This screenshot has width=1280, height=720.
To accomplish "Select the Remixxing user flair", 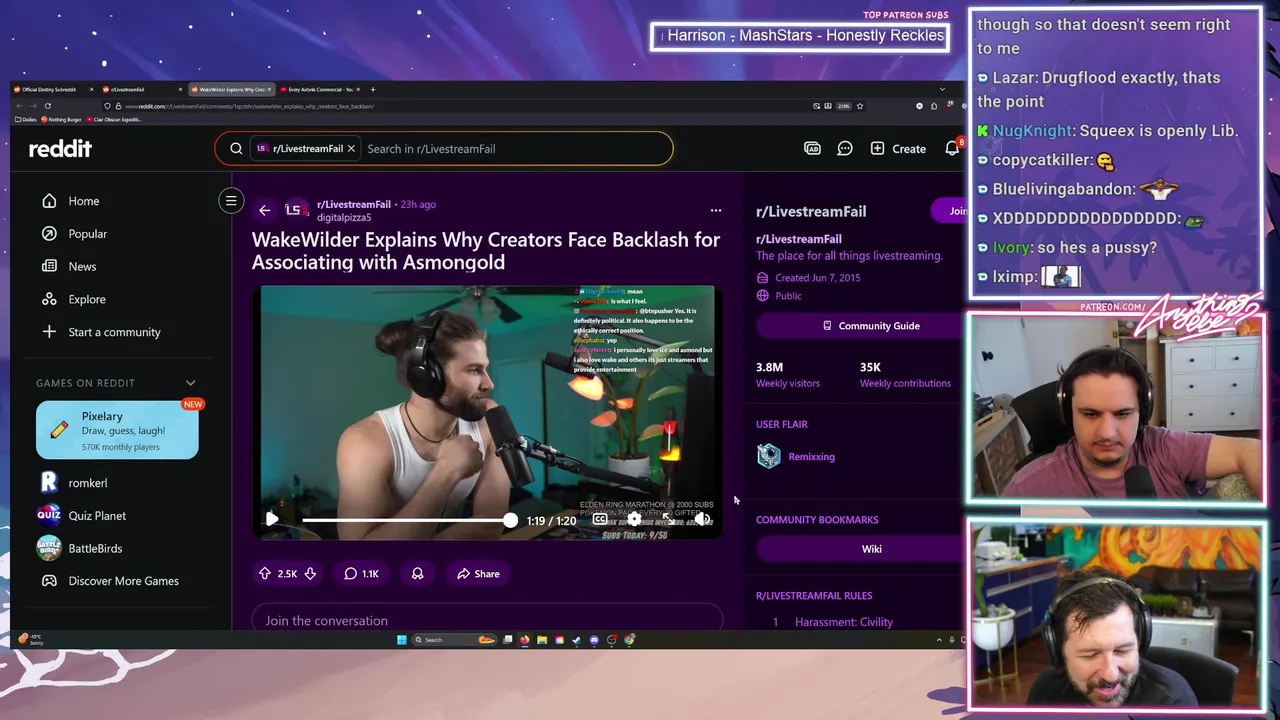I will (x=796, y=457).
